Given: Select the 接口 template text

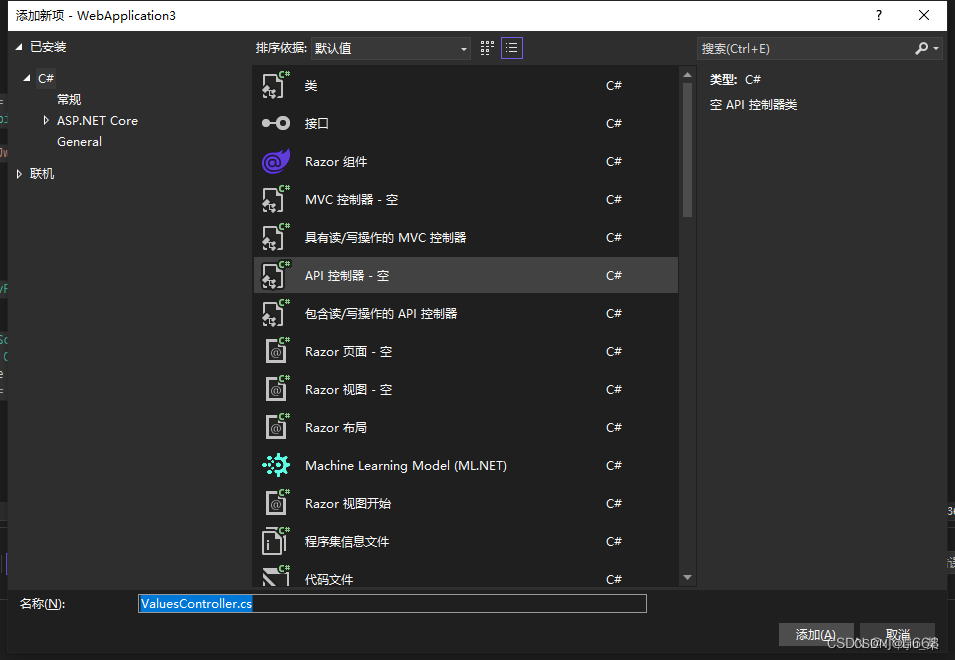Looking at the screenshot, I should click(317, 124).
